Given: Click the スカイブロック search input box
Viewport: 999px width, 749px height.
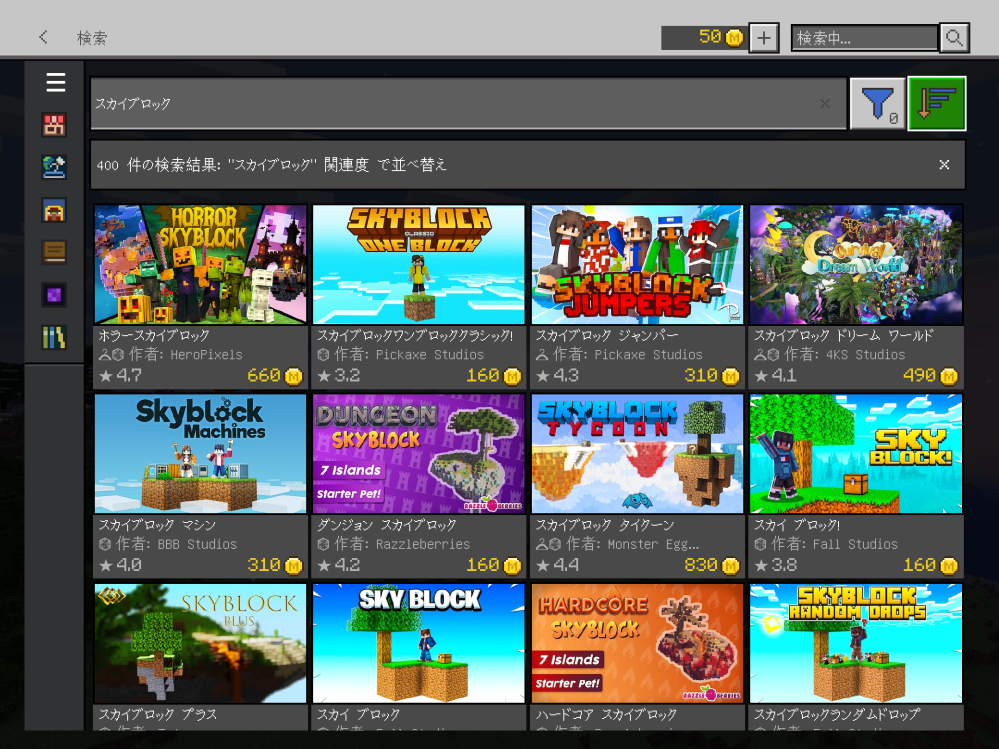Looking at the screenshot, I should (x=468, y=103).
